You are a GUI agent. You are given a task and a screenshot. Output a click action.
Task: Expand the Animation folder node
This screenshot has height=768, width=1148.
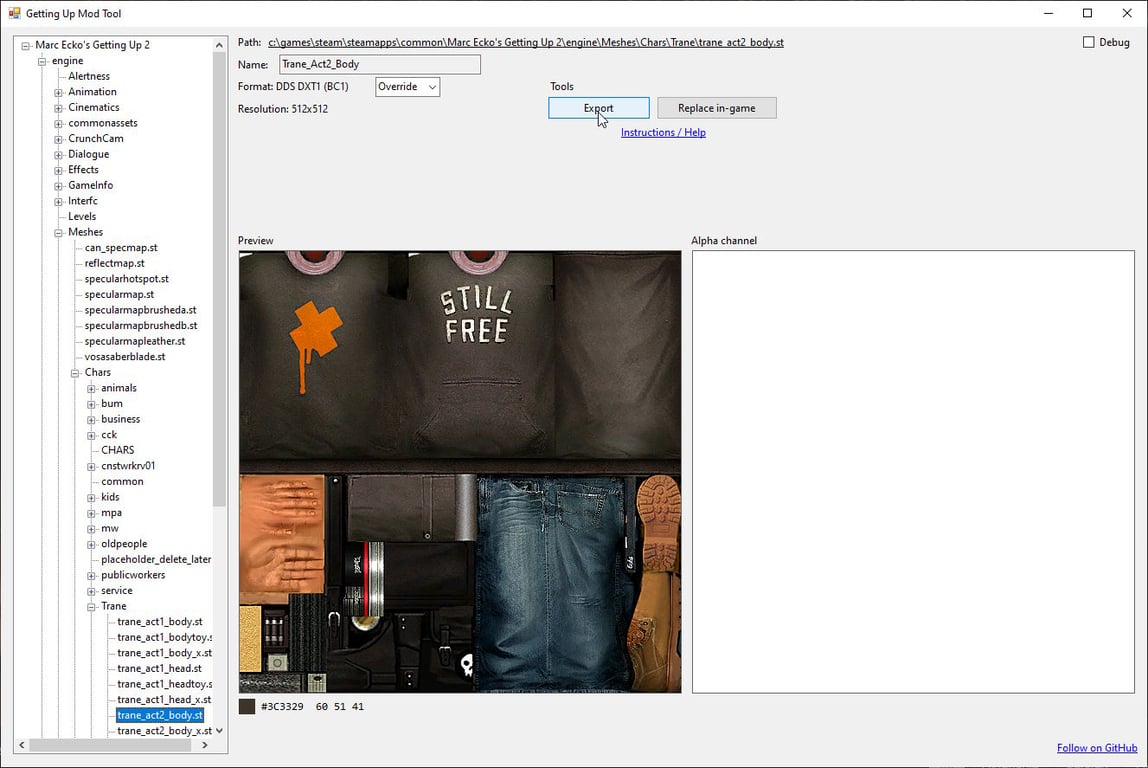coord(59,92)
